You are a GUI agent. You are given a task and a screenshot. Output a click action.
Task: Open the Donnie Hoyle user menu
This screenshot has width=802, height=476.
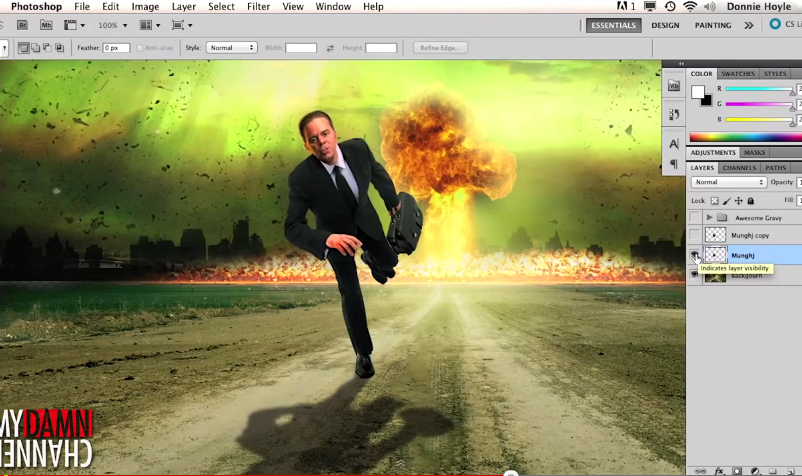(x=759, y=7)
